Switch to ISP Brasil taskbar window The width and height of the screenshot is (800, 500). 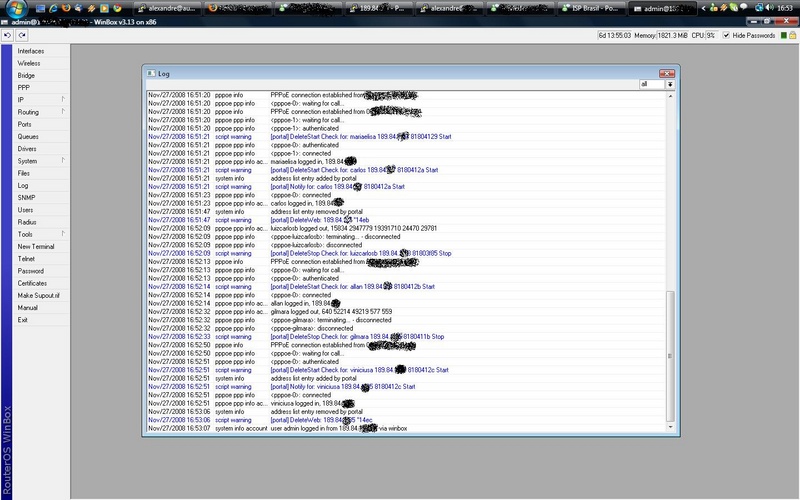click(590, 8)
